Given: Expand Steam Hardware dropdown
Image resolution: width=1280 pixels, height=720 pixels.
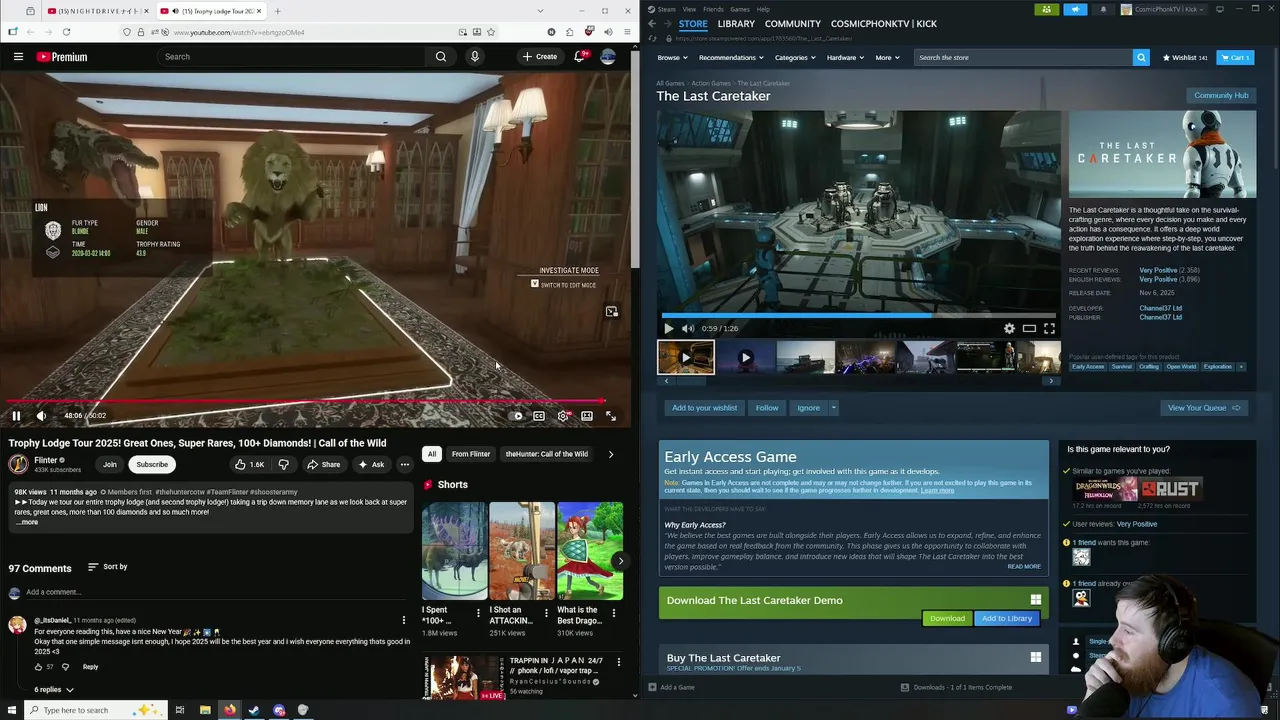Looking at the screenshot, I should [845, 58].
